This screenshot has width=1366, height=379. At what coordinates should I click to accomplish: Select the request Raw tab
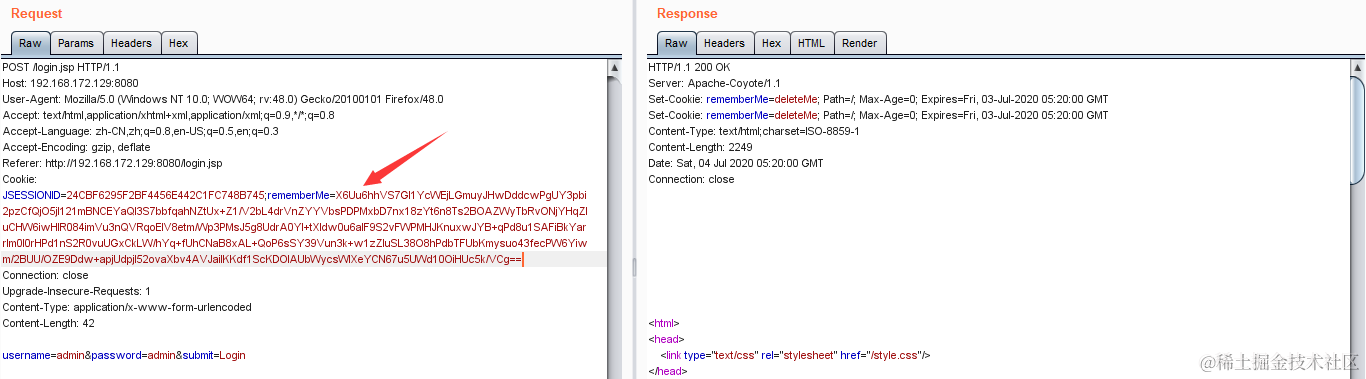[30, 43]
